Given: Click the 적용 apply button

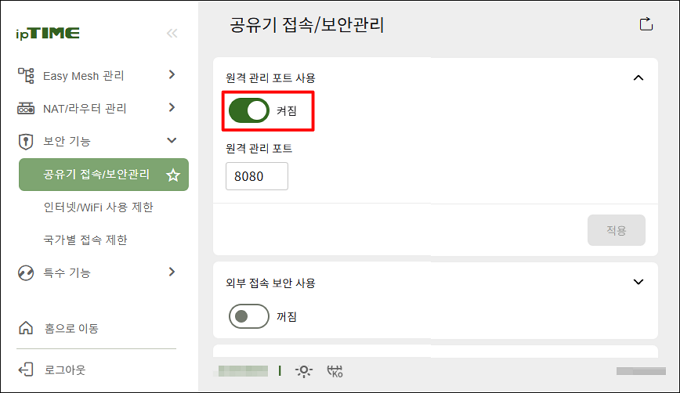Looking at the screenshot, I should tap(616, 230).
